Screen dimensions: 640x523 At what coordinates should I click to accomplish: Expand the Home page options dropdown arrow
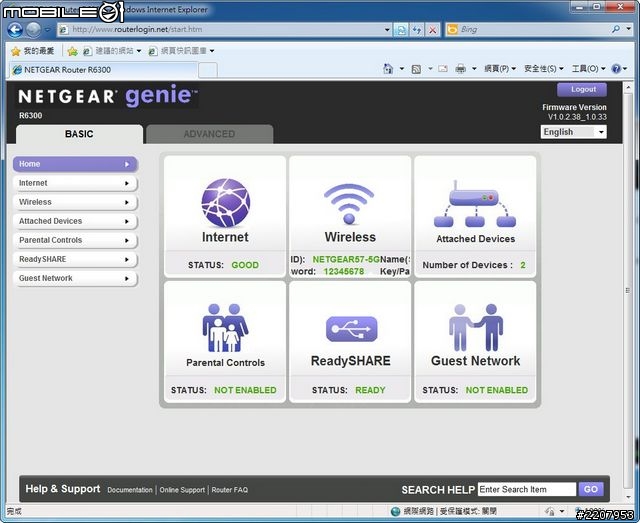(x=402, y=69)
